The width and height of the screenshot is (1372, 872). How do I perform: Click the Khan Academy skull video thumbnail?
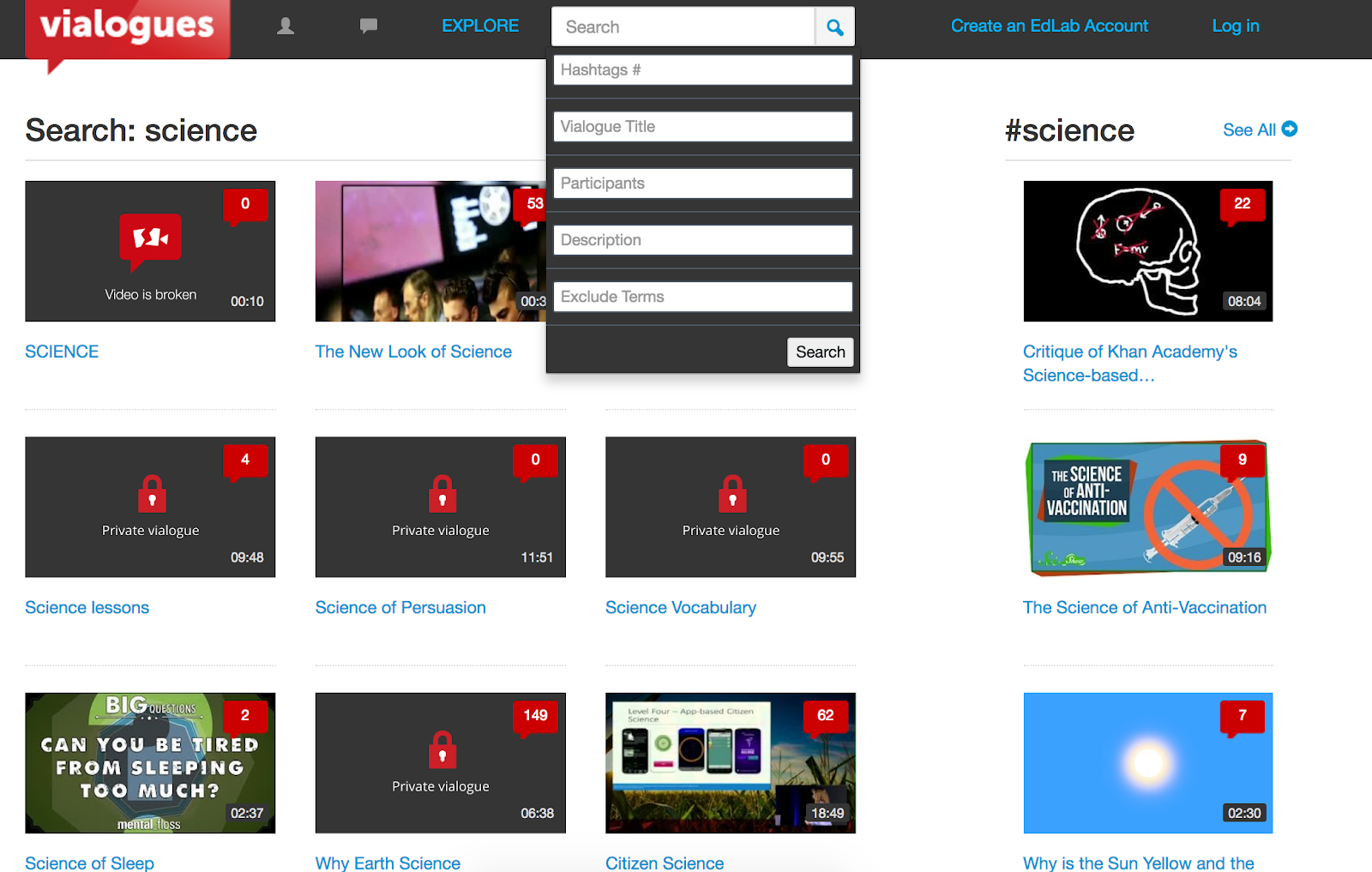(x=1148, y=251)
